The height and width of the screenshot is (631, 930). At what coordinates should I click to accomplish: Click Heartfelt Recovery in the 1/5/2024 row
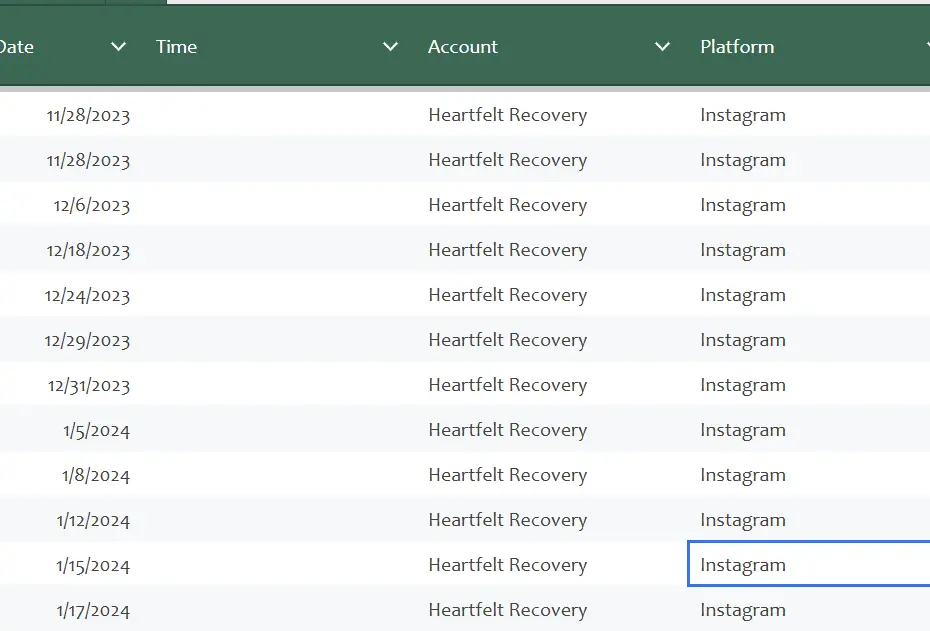(508, 431)
